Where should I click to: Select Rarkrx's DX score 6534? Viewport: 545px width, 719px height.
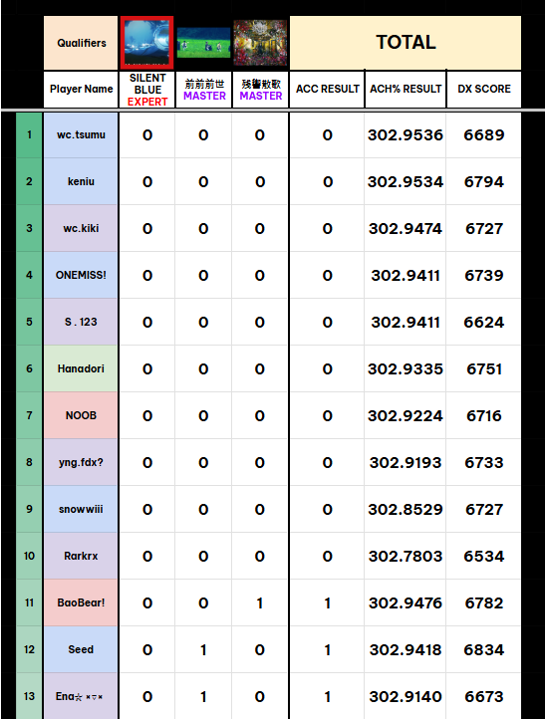click(484, 556)
